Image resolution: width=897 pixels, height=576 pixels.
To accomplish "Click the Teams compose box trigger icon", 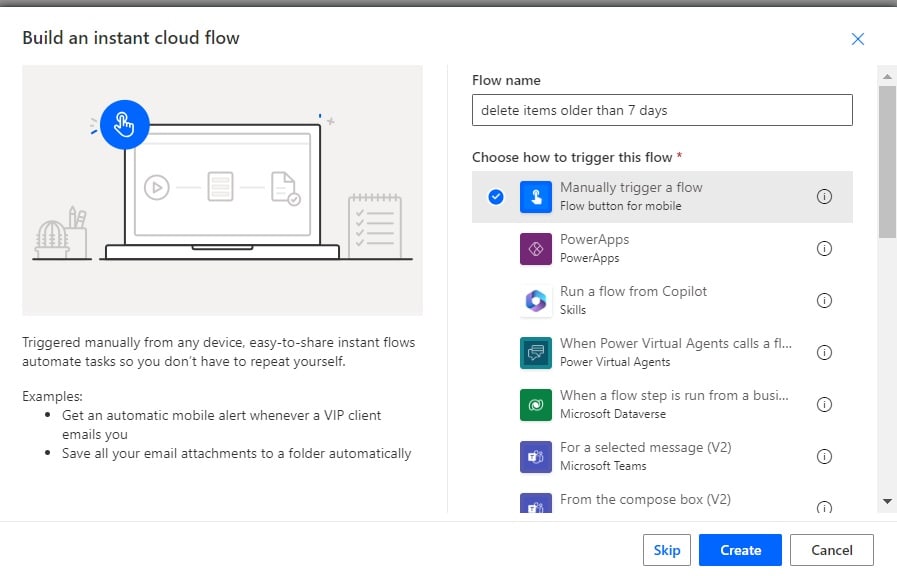I will [x=535, y=503].
